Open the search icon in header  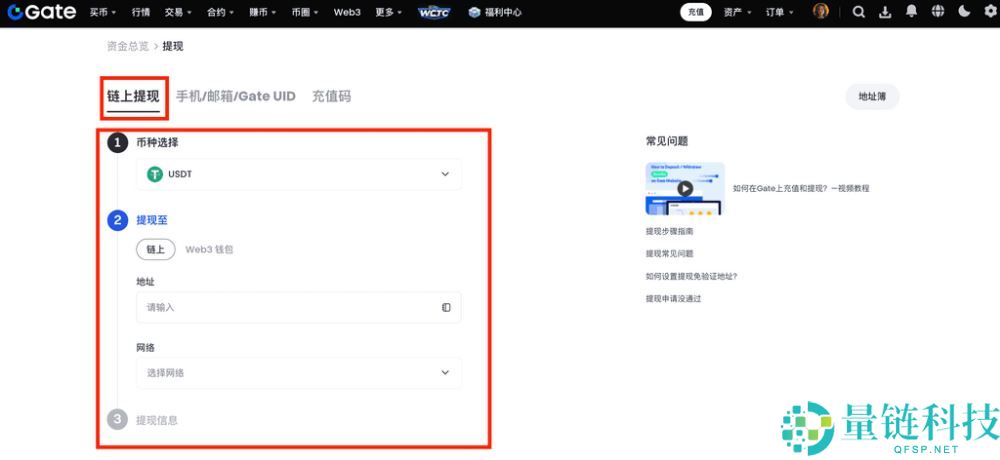859,12
